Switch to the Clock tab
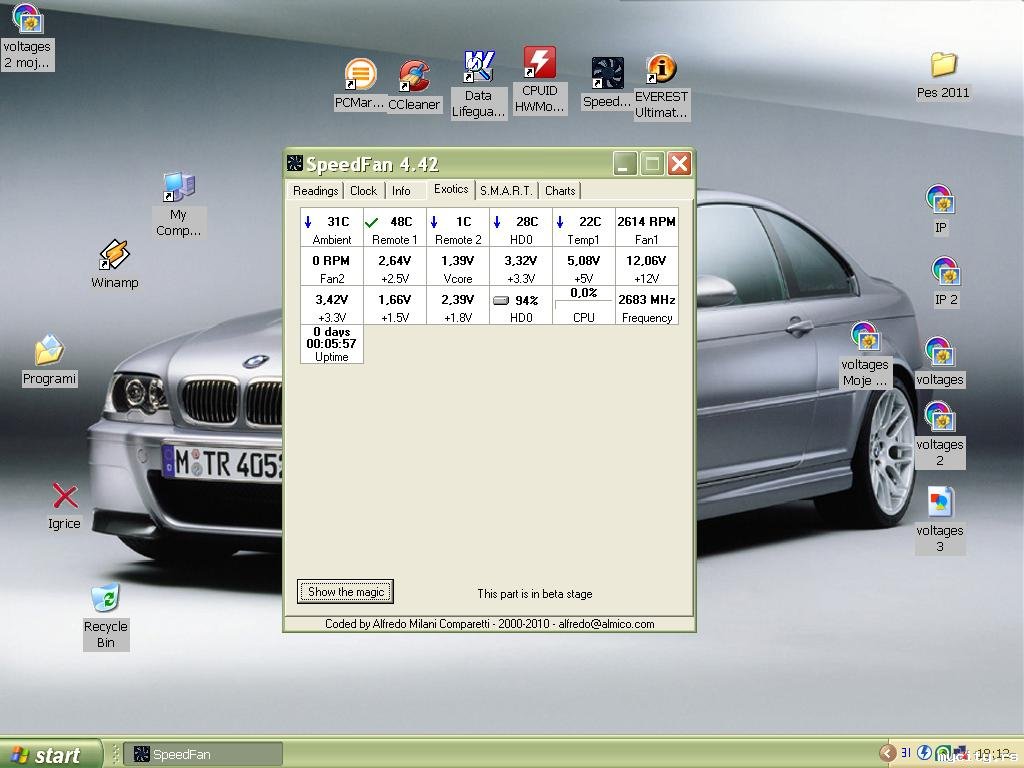 pyautogui.click(x=363, y=191)
